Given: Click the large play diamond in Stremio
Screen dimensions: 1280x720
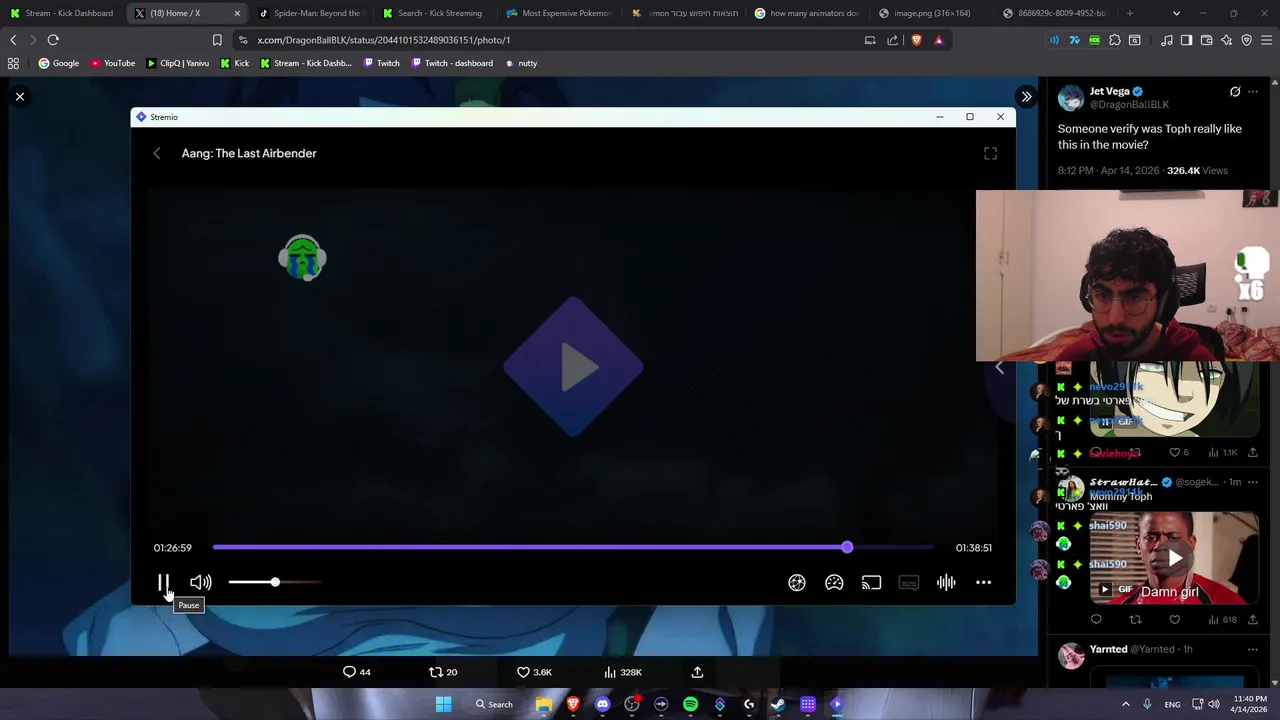Looking at the screenshot, I should pos(573,367).
